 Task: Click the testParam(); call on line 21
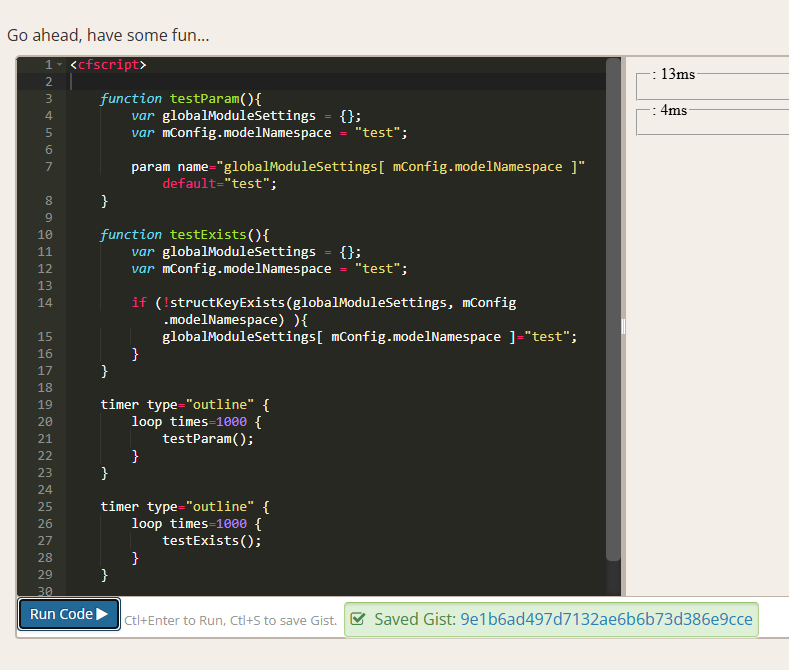[x=208, y=439]
